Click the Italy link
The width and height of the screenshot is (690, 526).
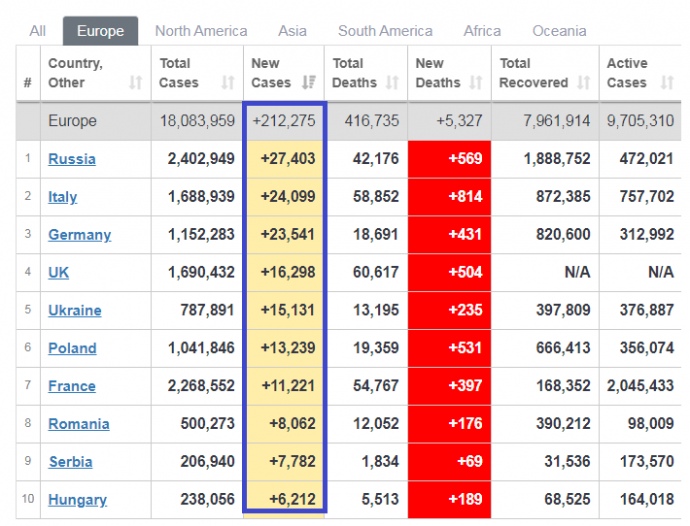[62, 197]
